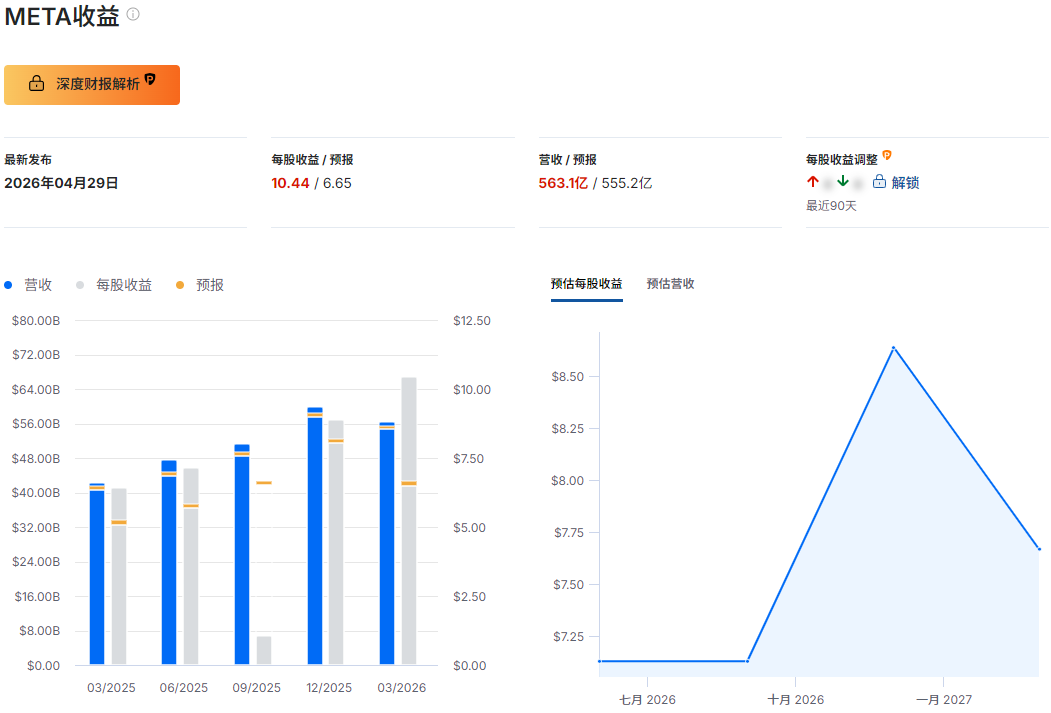Click the Pro badge next to 每股收益调整
Viewport: 1051px width, 713px height.
point(886,156)
